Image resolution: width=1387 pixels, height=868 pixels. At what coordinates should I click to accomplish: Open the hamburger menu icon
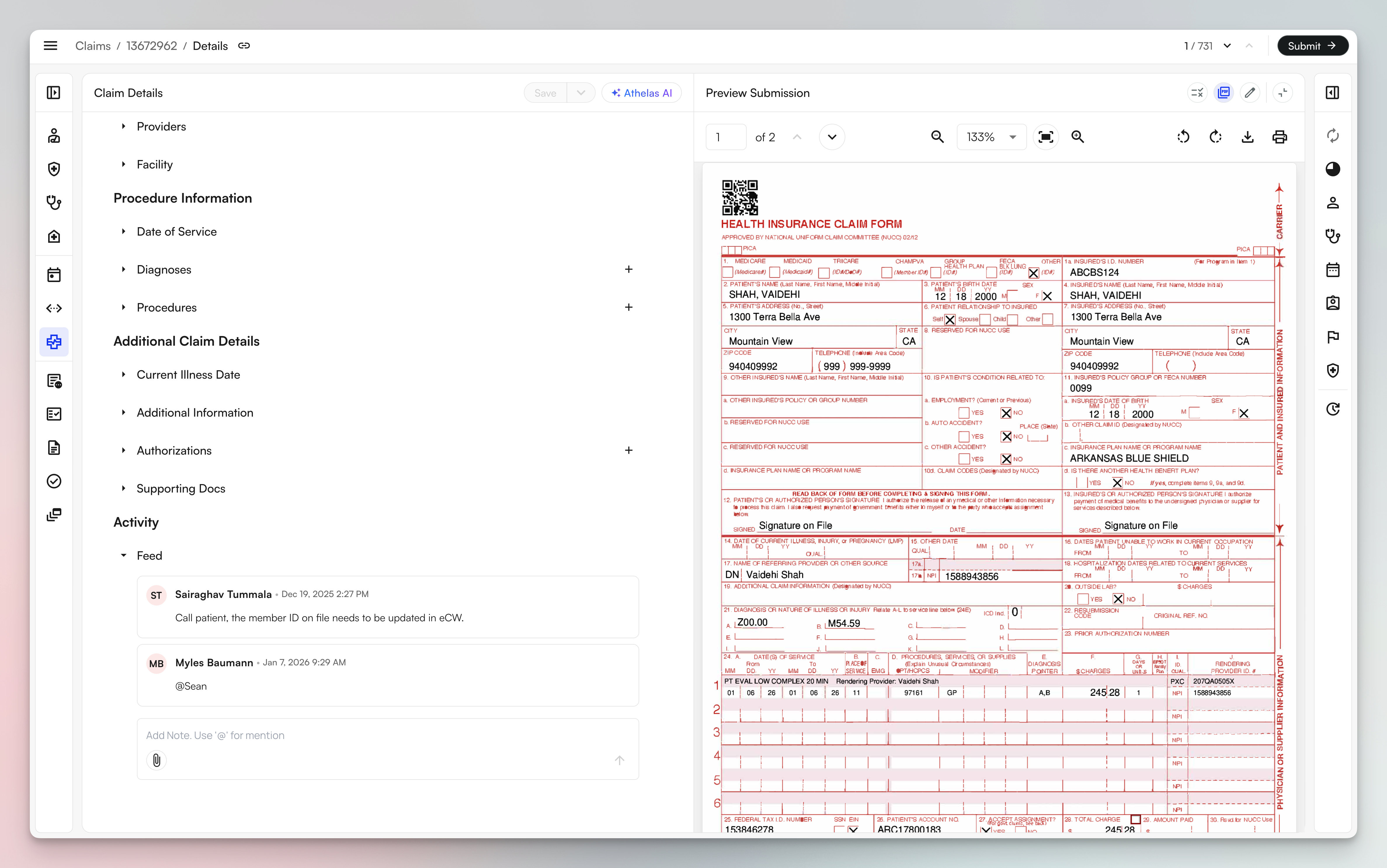(x=51, y=46)
